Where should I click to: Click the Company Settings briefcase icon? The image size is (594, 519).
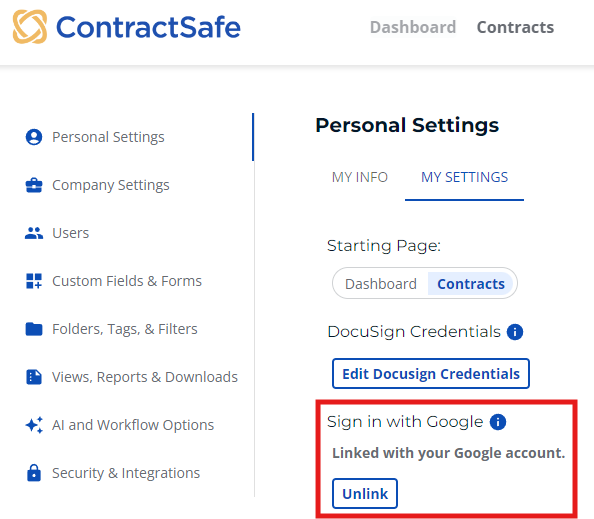click(34, 185)
